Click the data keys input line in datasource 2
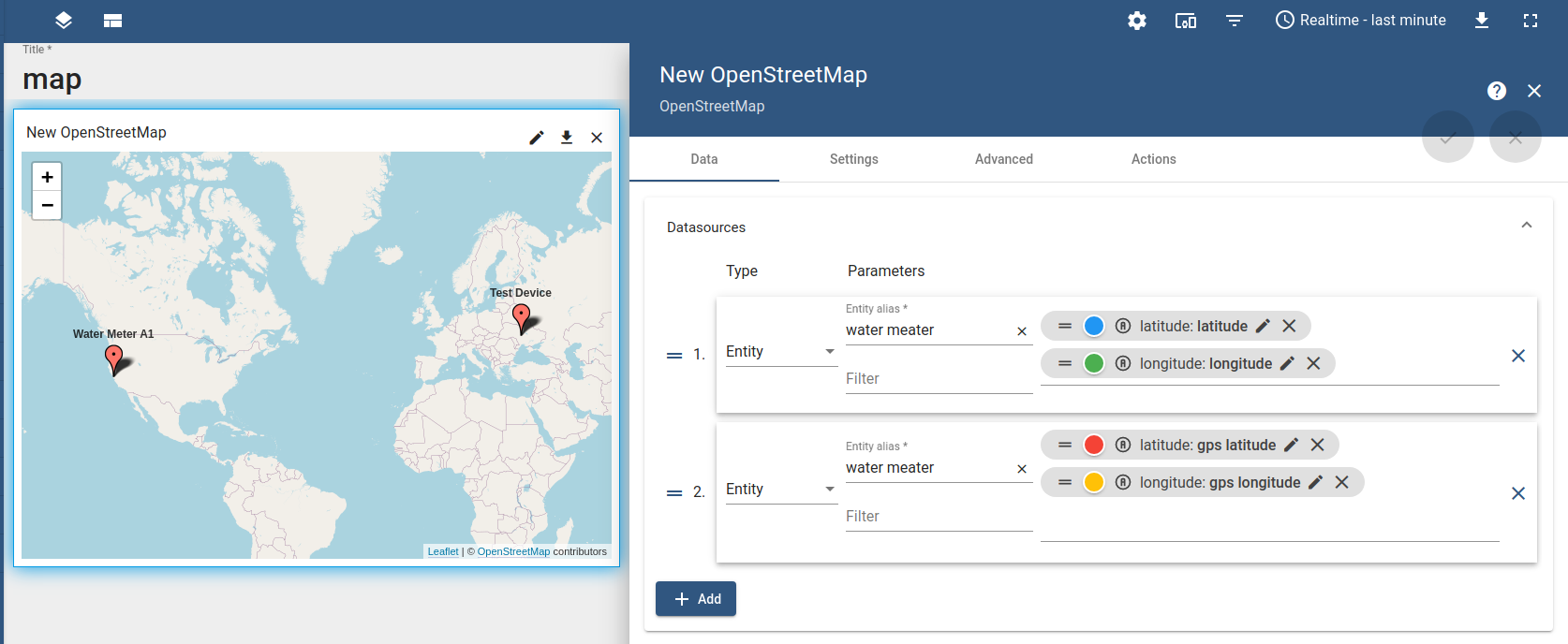This screenshot has width=1568, height=644. 1270,523
